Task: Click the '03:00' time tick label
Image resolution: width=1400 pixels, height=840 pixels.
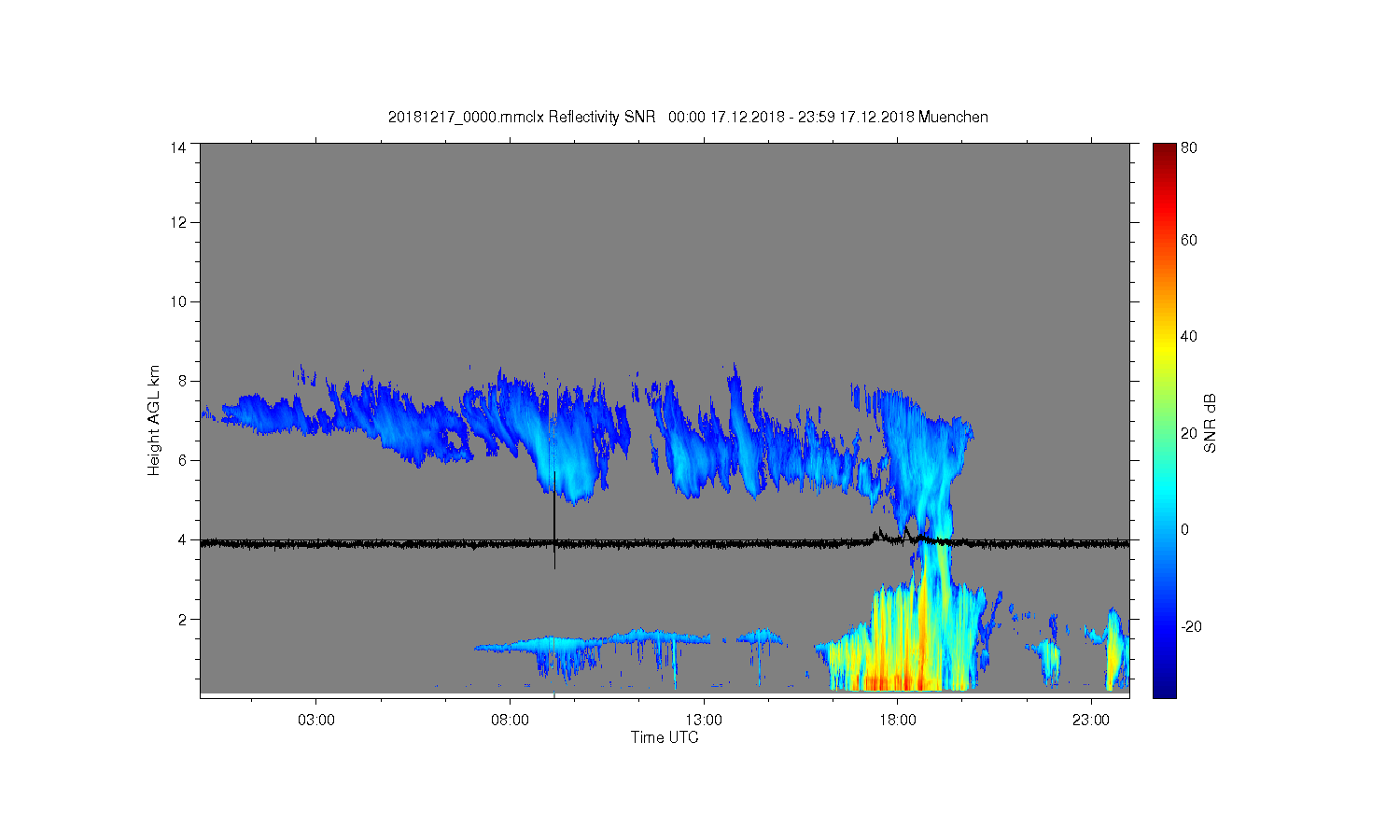Action: point(315,721)
